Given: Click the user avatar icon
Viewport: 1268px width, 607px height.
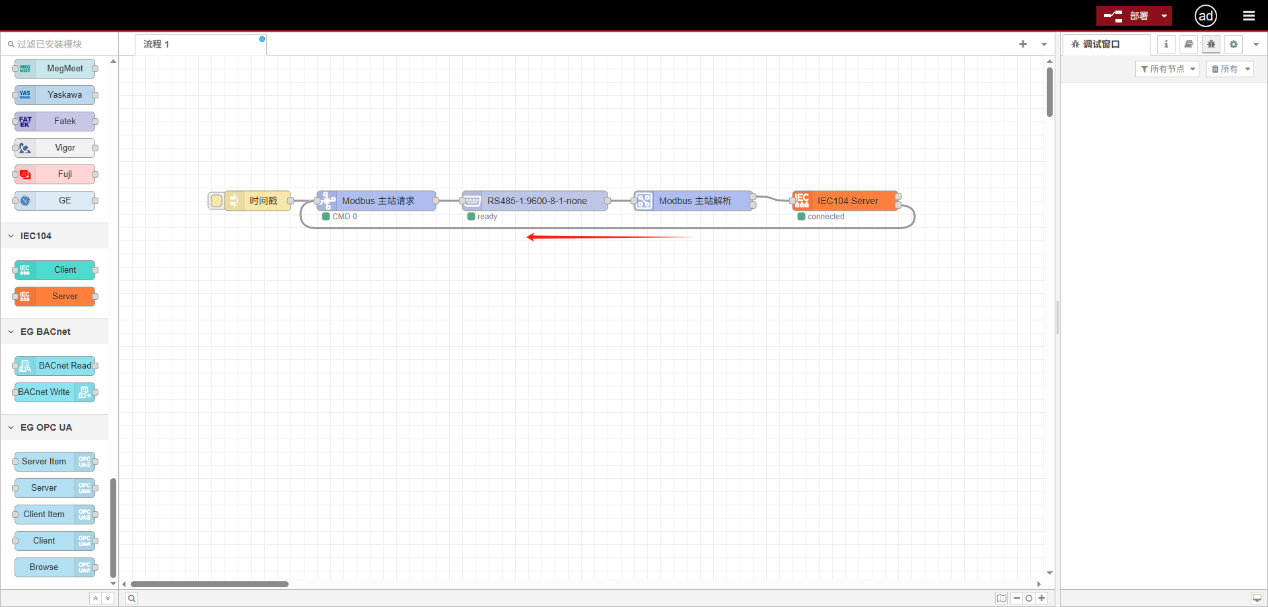Looking at the screenshot, I should tap(1206, 16).
